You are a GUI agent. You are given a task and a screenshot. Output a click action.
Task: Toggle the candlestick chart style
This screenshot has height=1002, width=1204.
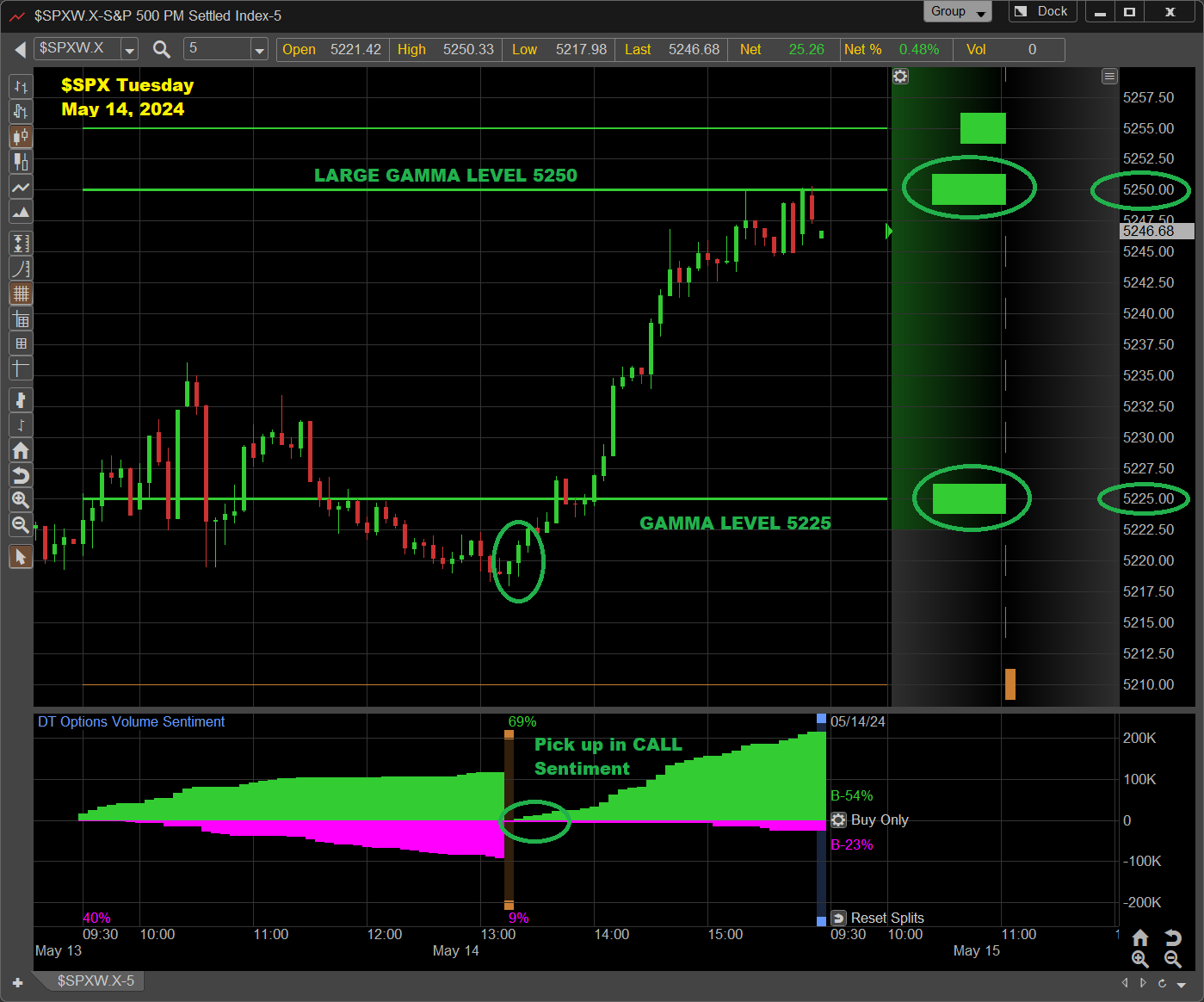(x=21, y=137)
